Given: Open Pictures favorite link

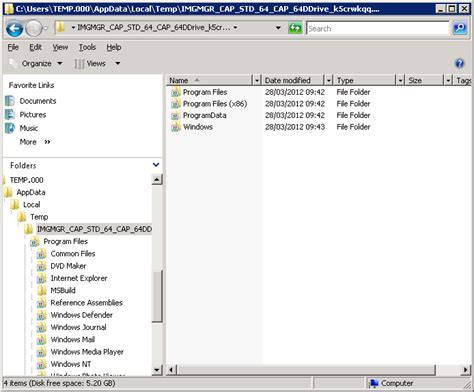Looking at the screenshot, I should point(33,115).
